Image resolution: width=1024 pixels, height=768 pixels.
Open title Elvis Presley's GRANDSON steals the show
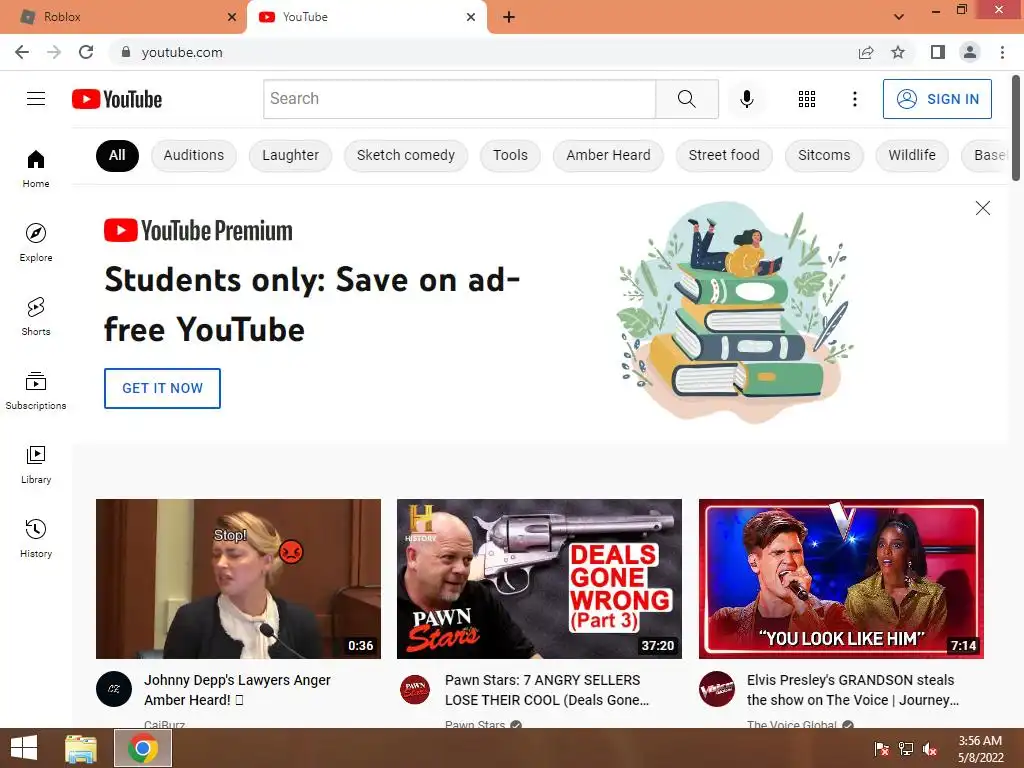(853, 690)
